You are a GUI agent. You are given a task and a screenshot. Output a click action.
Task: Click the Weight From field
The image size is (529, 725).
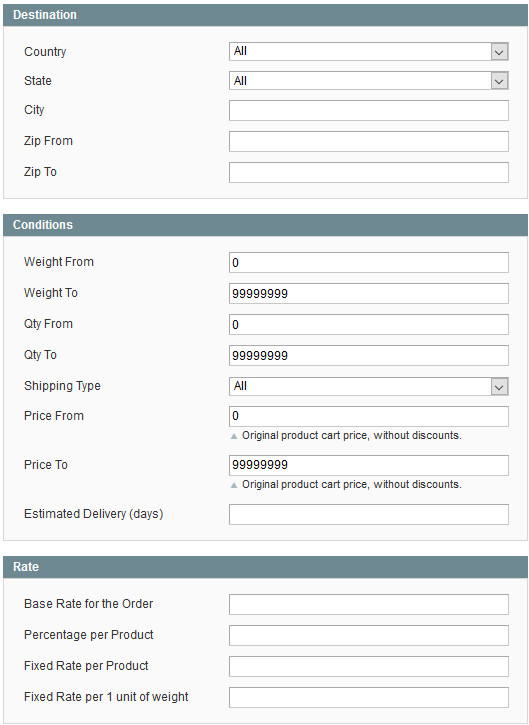point(369,263)
